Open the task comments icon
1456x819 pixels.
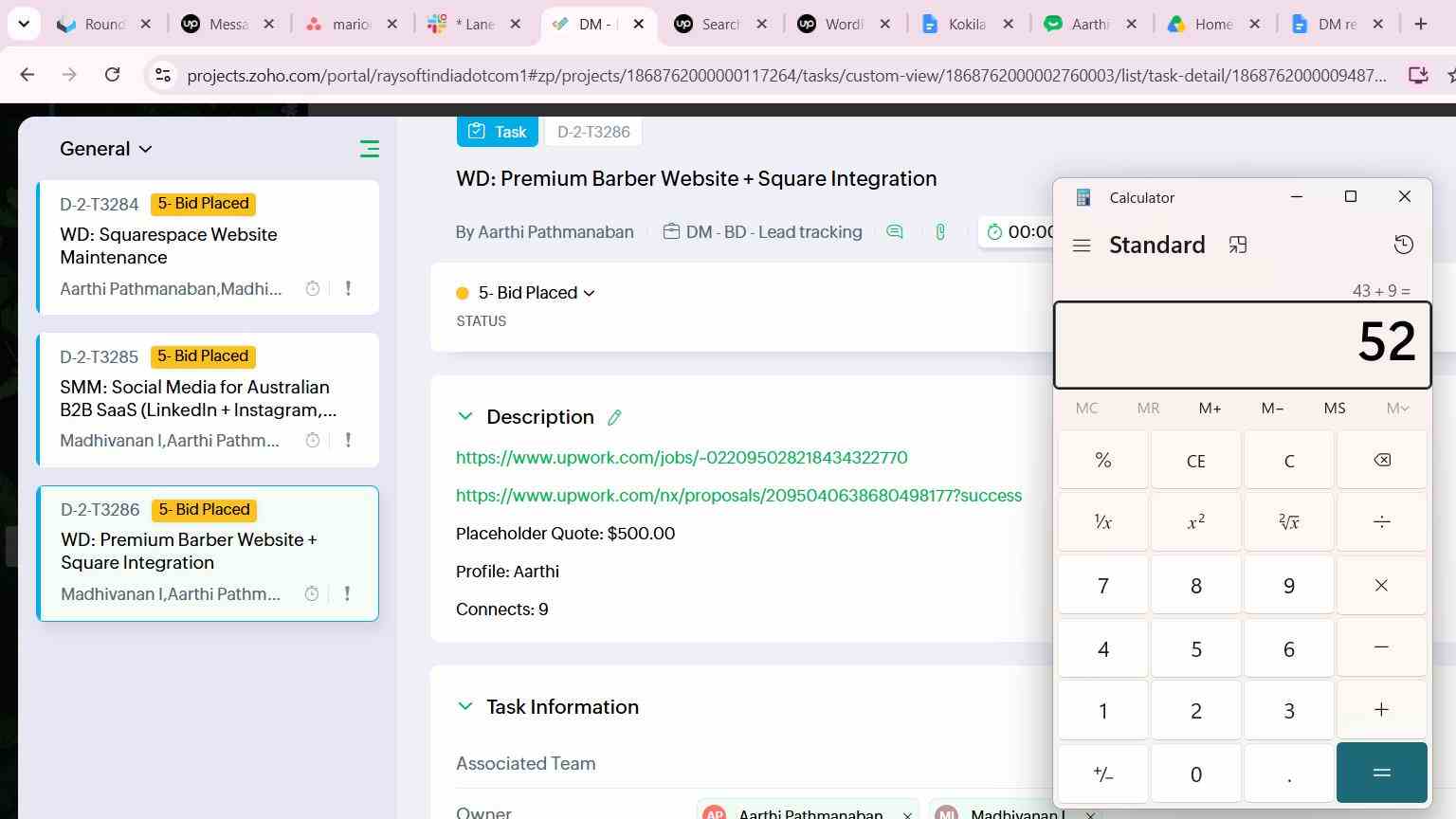[x=894, y=231]
